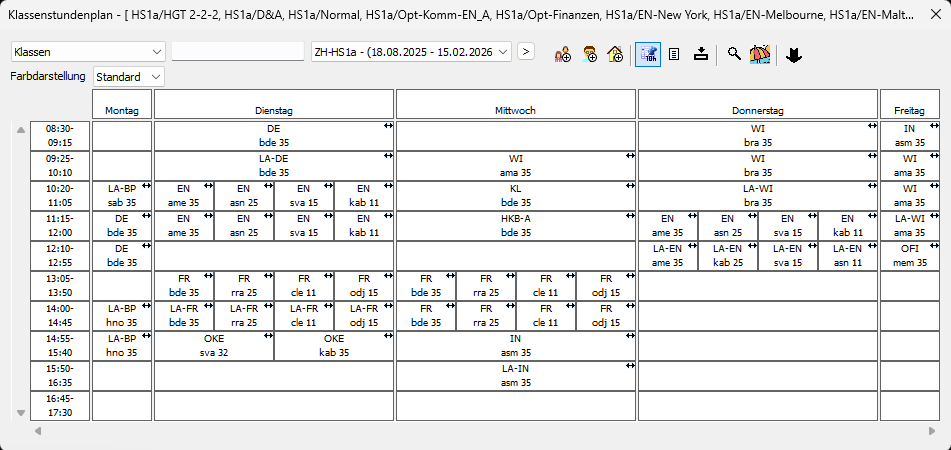Select the LA-FR bde 35 lesson cell
This screenshot has height=450, width=951.
tap(184, 315)
